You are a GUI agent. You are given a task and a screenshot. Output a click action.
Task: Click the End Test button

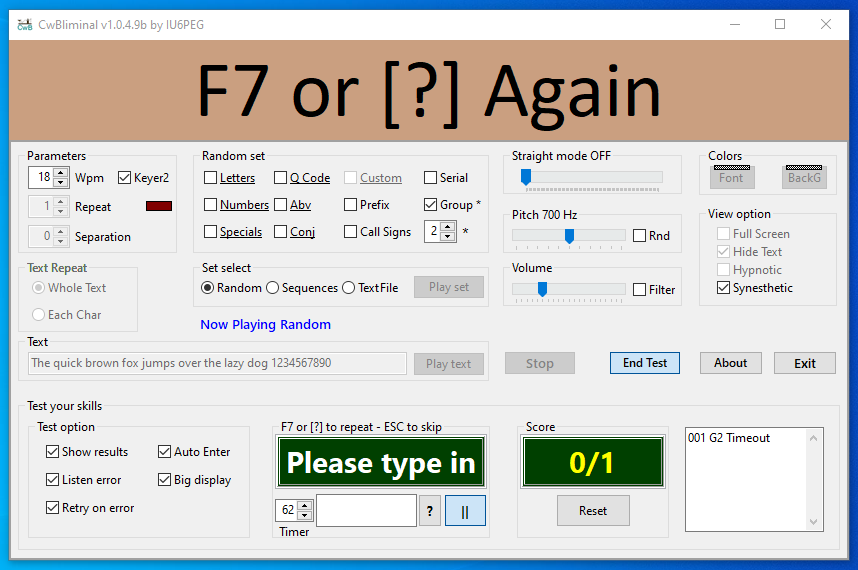pyautogui.click(x=645, y=363)
